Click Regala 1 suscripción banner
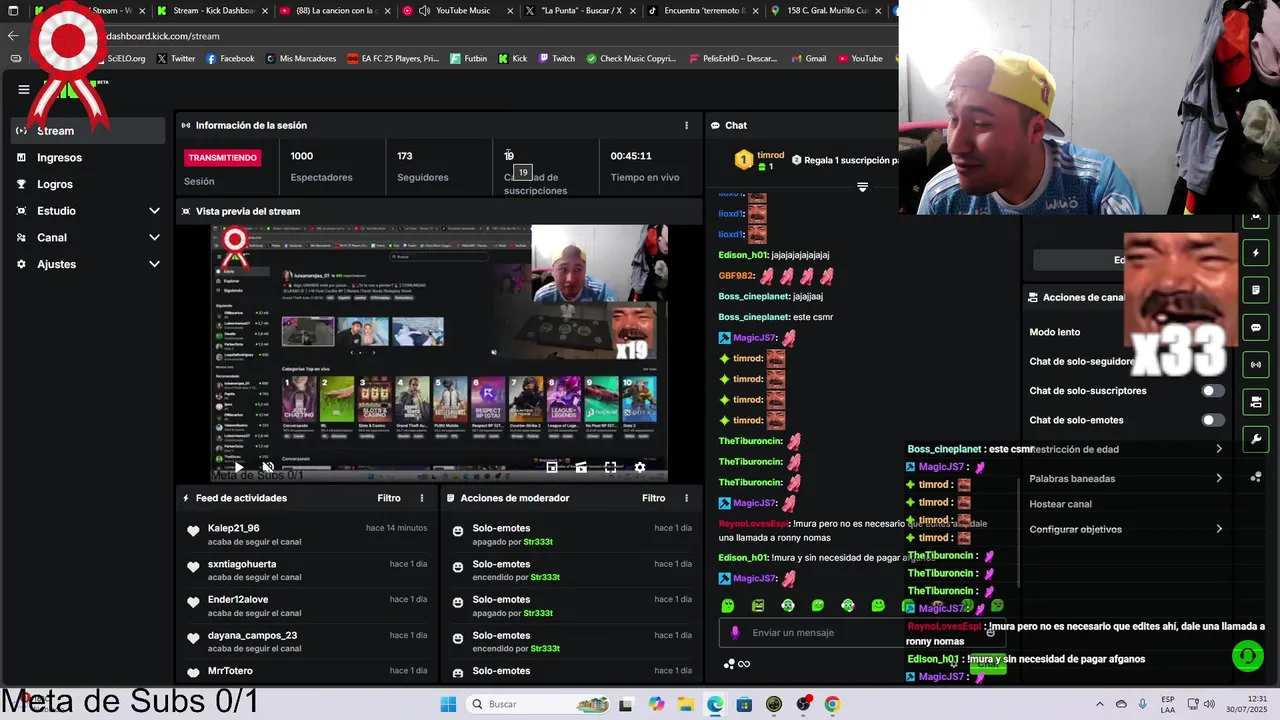This screenshot has height=720, width=1280. tap(844, 160)
